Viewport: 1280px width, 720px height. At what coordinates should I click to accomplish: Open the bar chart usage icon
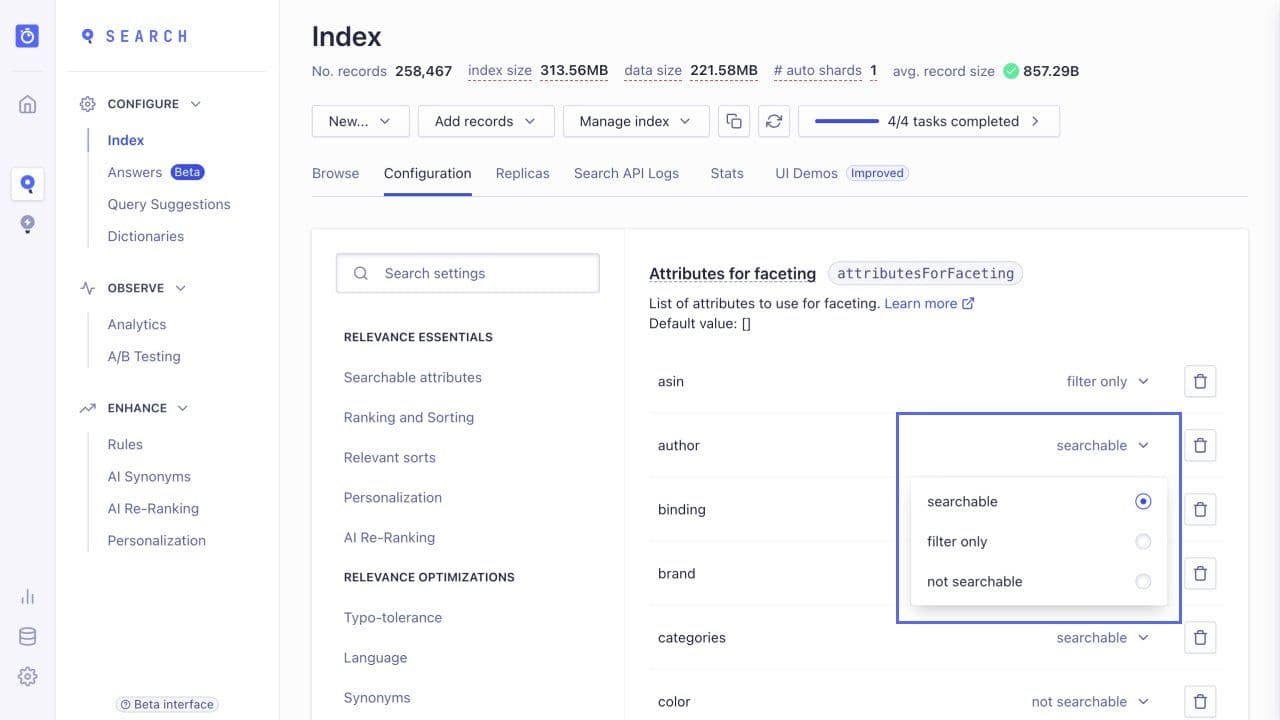coord(28,597)
